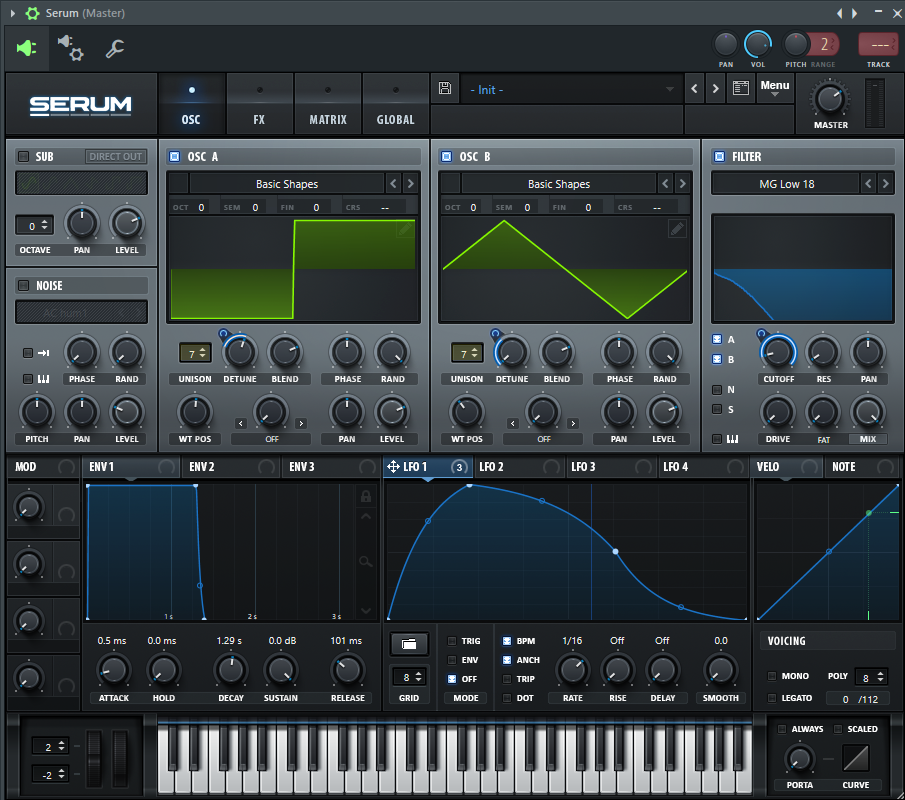The width and height of the screenshot is (905, 800).
Task: Click the OSC A unison voices stepper
Action: [x=195, y=353]
